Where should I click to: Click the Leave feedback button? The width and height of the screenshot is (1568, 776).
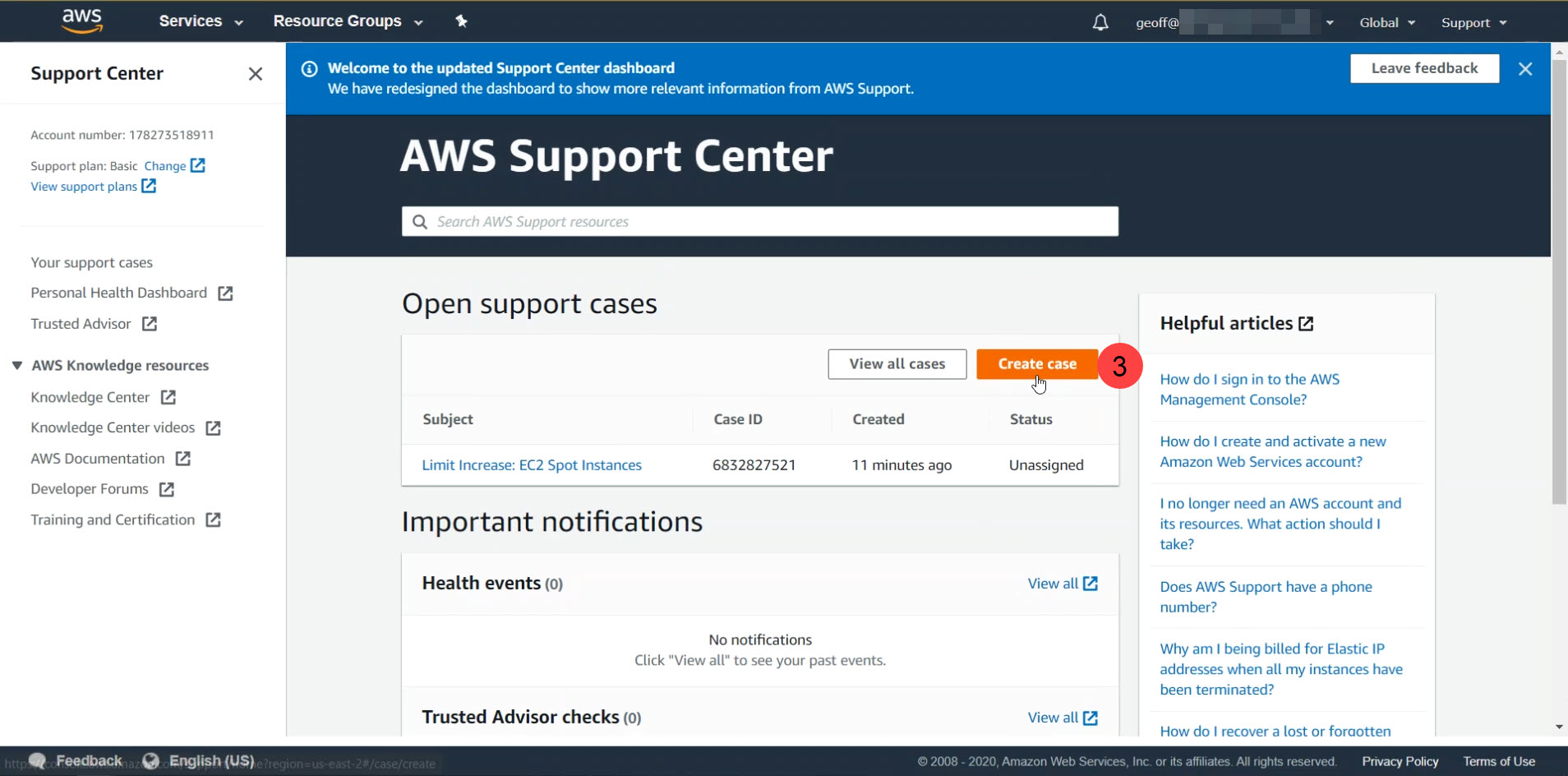pos(1424,68)
